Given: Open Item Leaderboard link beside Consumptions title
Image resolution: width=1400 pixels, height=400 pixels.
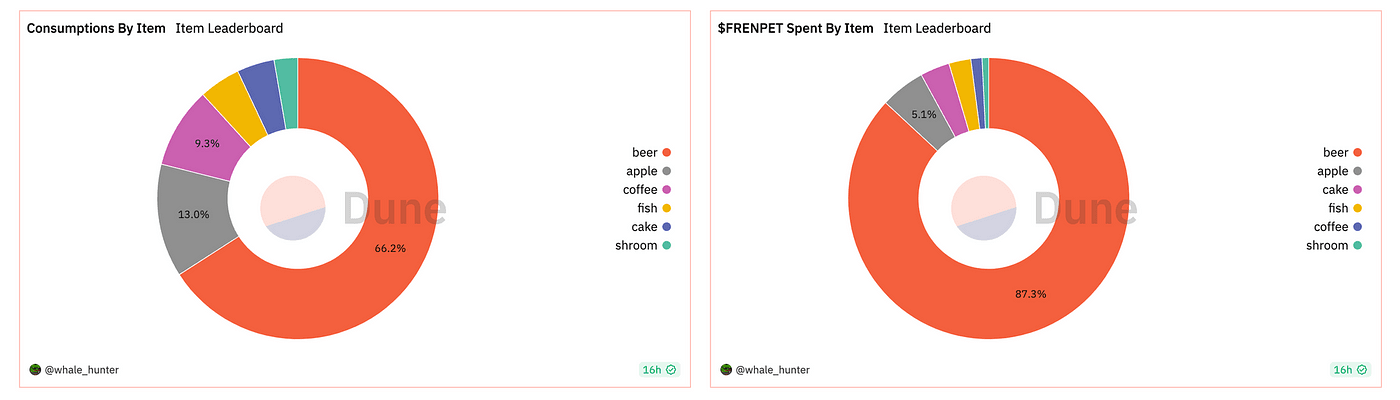Looking at the screenshot, I should 229,29.
